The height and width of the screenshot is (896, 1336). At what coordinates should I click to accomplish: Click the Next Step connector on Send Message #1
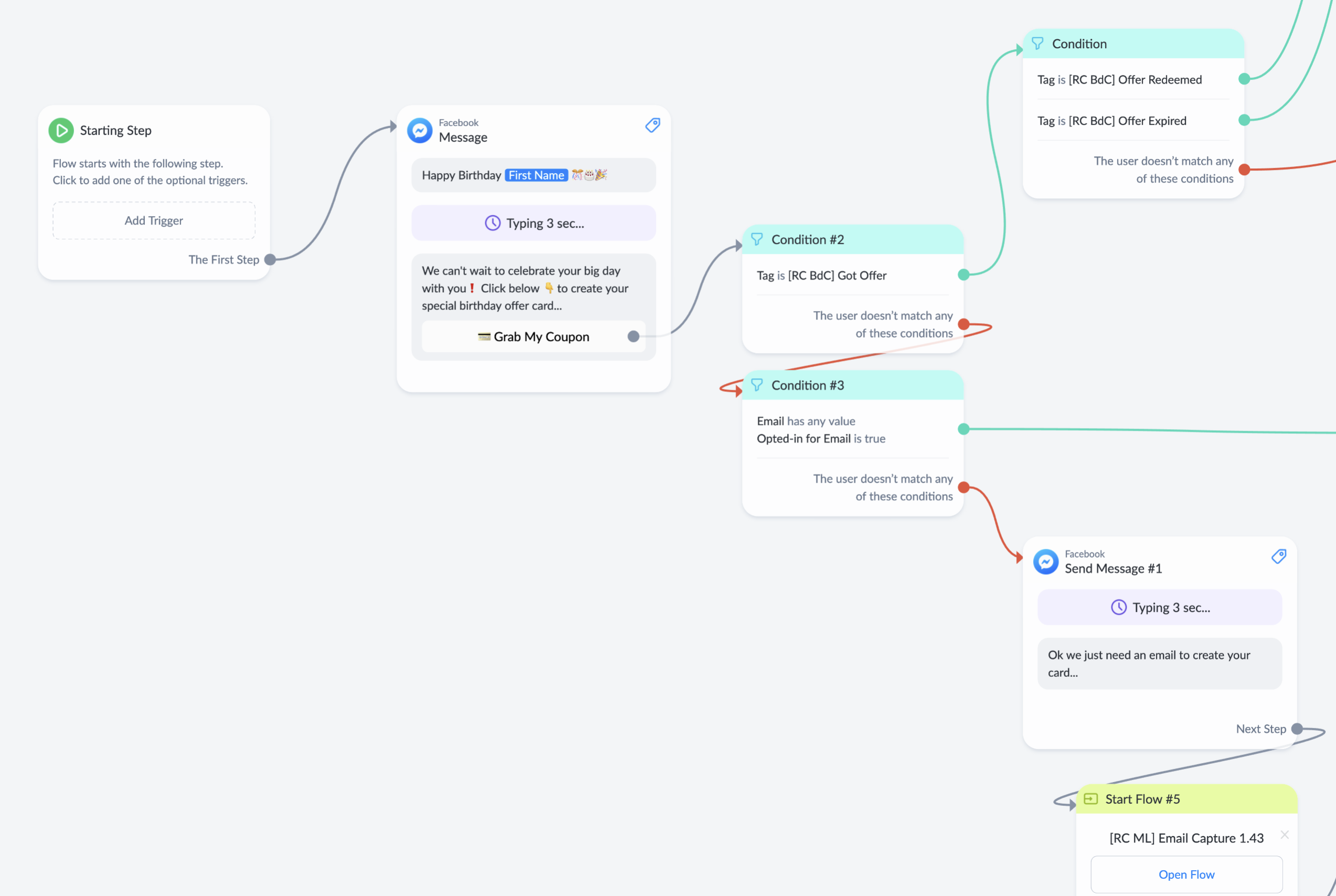point(1297,729)
